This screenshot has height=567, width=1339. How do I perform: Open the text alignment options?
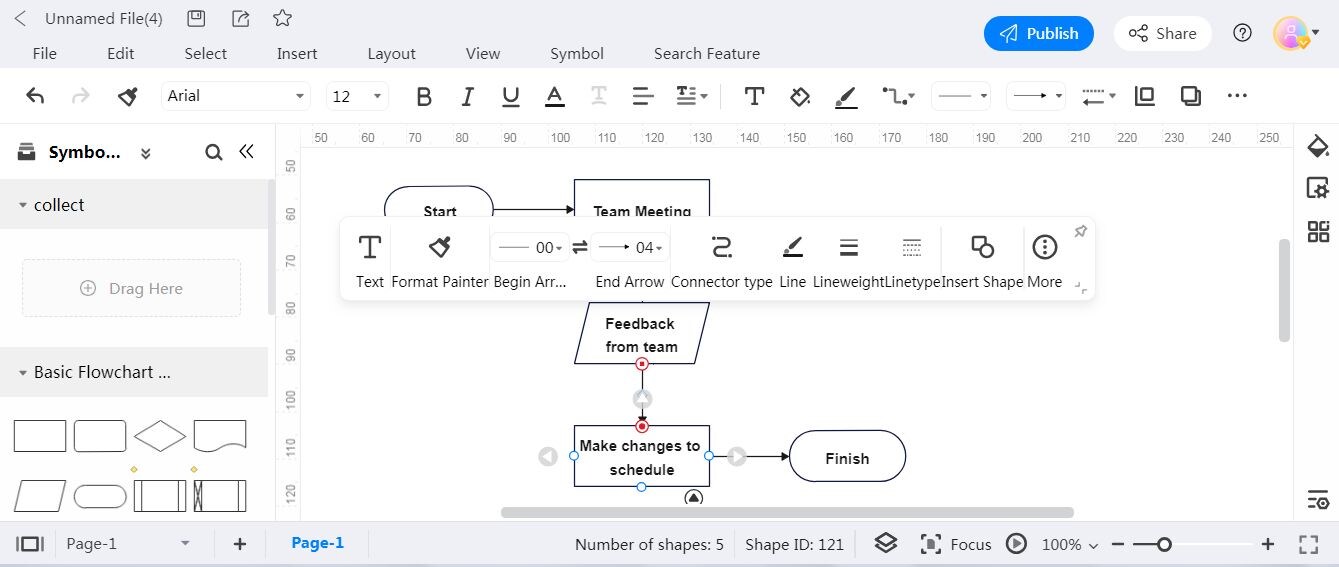(643, 96)
